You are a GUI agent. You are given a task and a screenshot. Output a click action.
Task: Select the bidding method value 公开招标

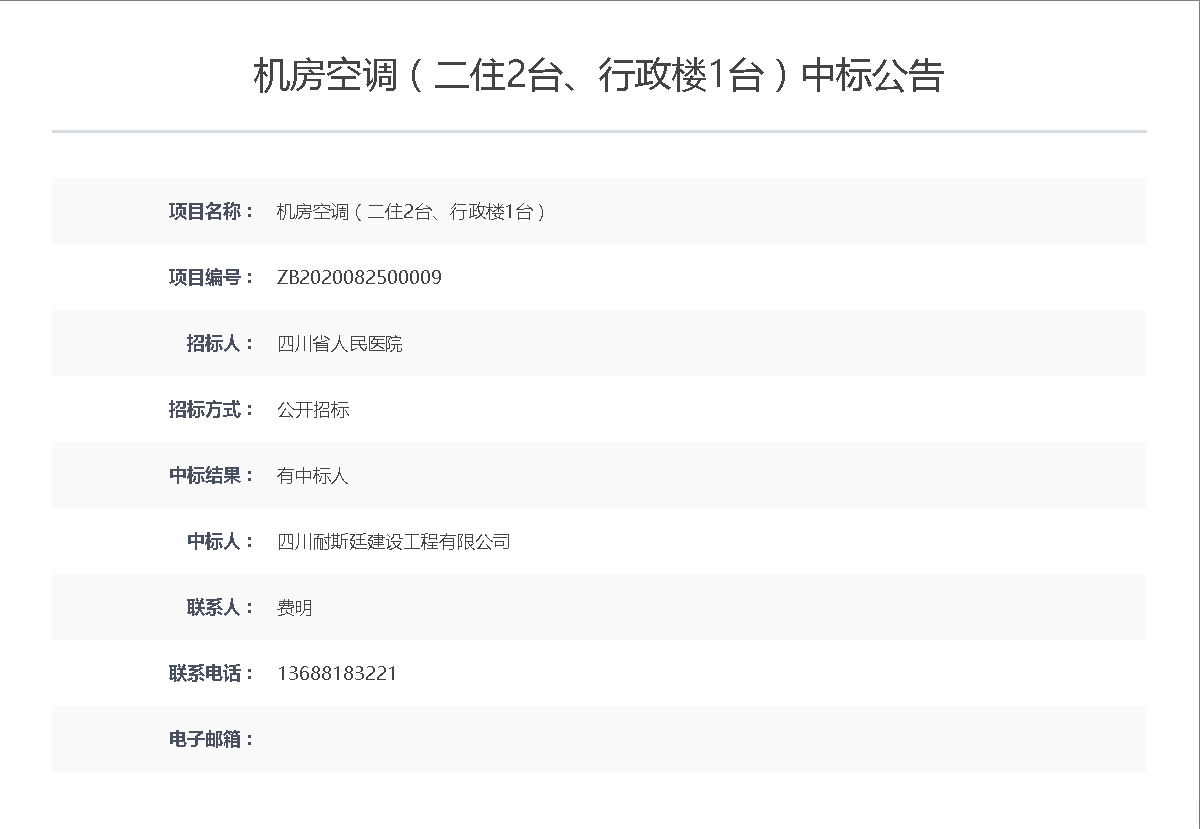(313, 409)
